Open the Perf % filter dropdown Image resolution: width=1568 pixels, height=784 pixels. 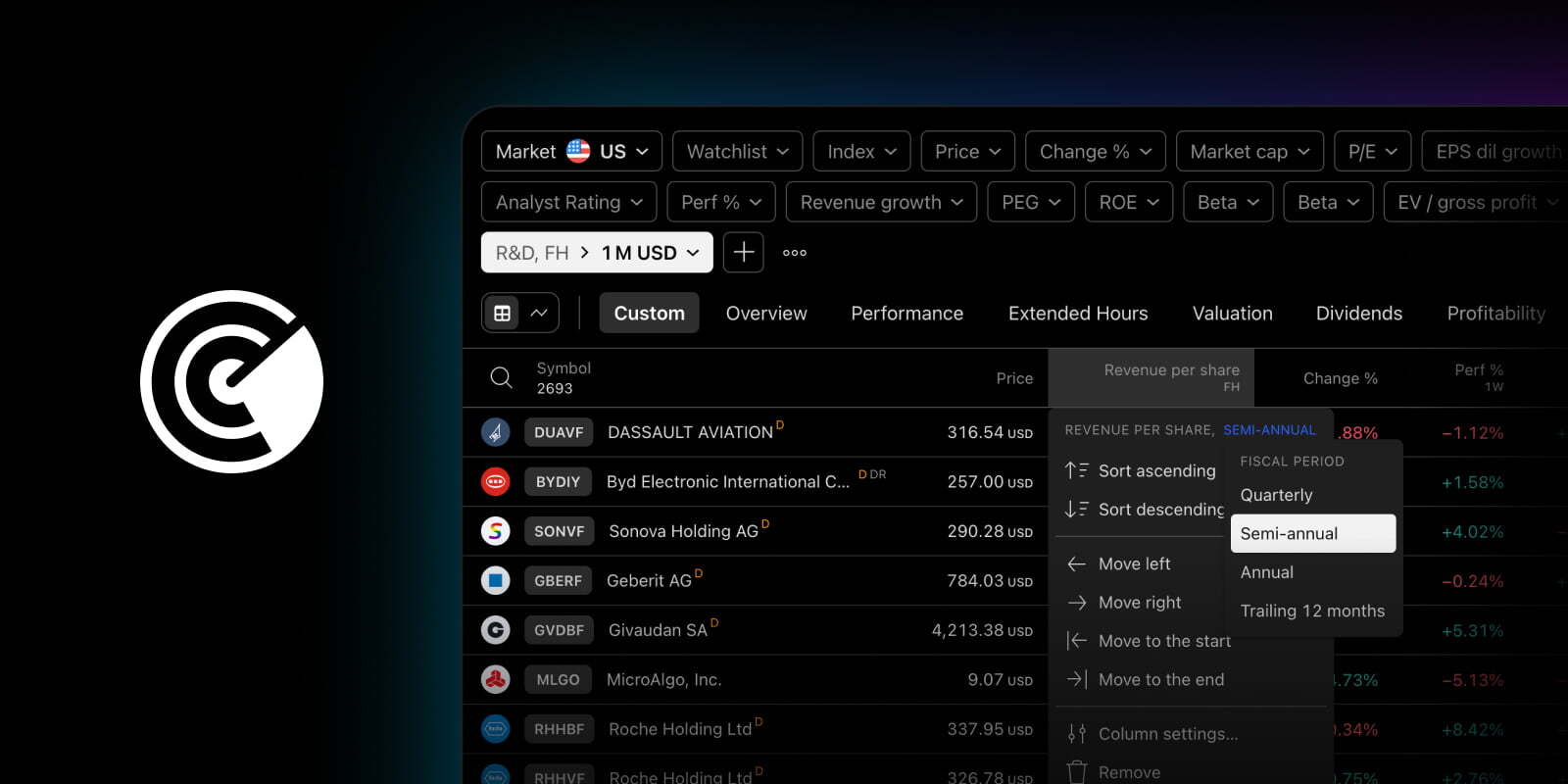[721, 202]
